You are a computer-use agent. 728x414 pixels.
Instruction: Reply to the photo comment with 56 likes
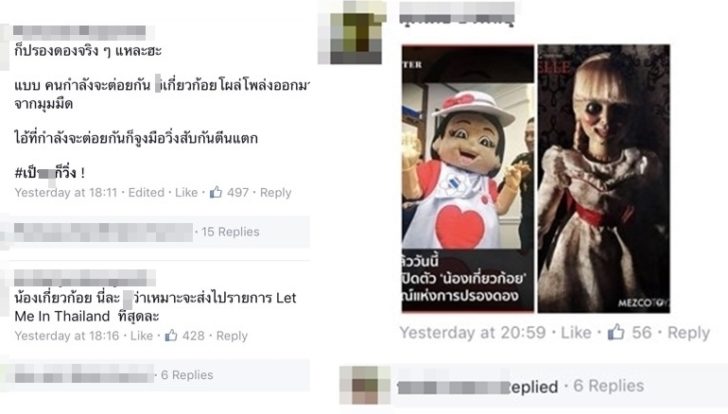(x=689, y=333)
